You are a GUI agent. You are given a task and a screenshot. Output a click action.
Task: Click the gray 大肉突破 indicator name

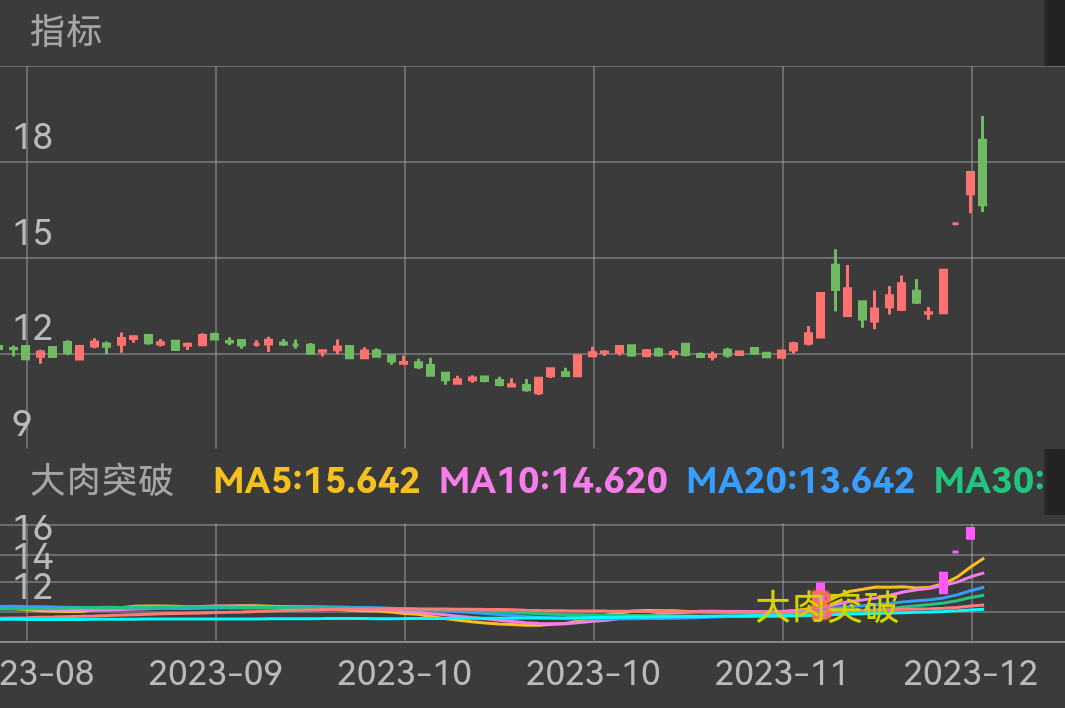pos(102,481)
